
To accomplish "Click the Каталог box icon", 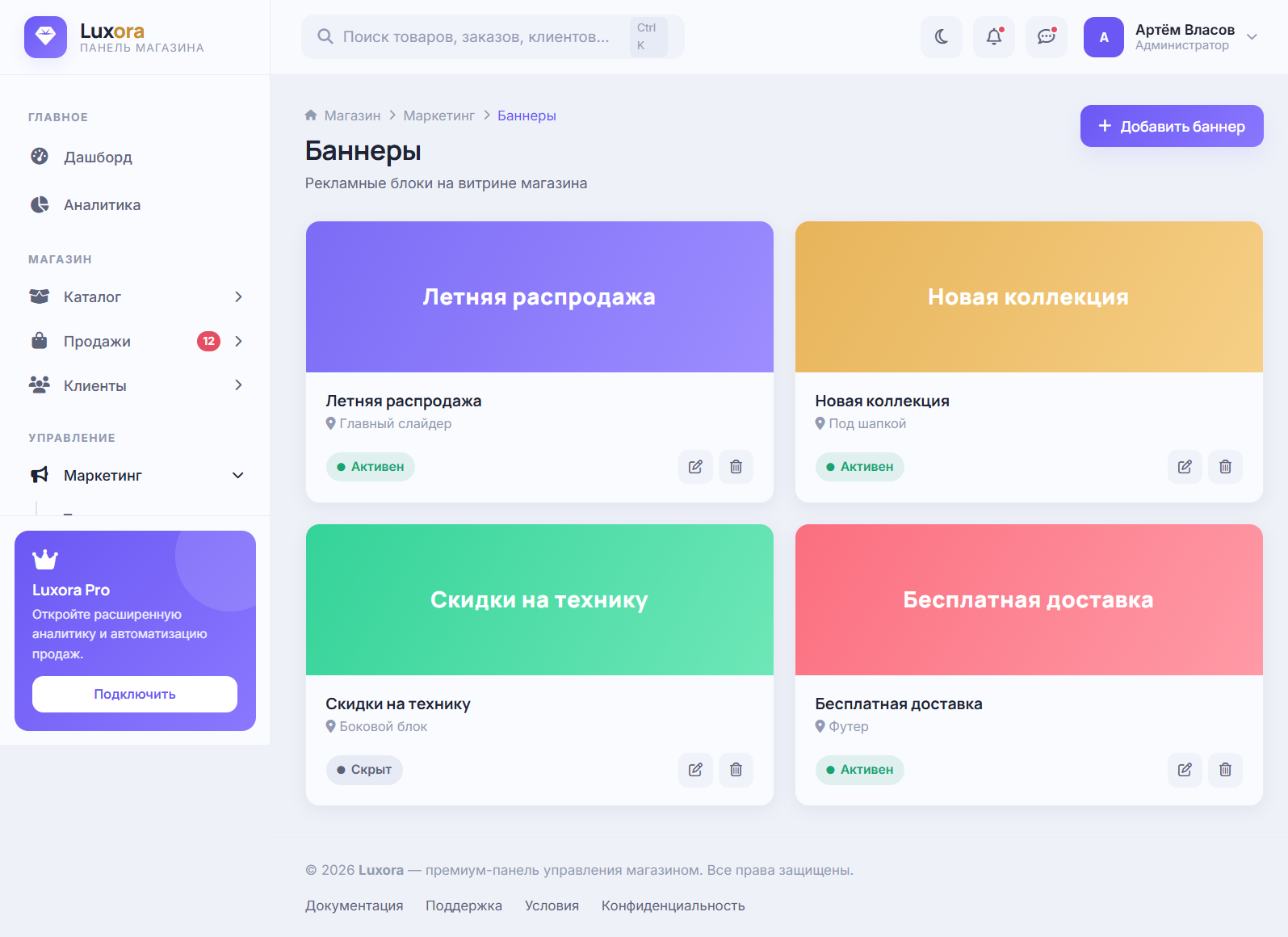I will coord(40,296).
